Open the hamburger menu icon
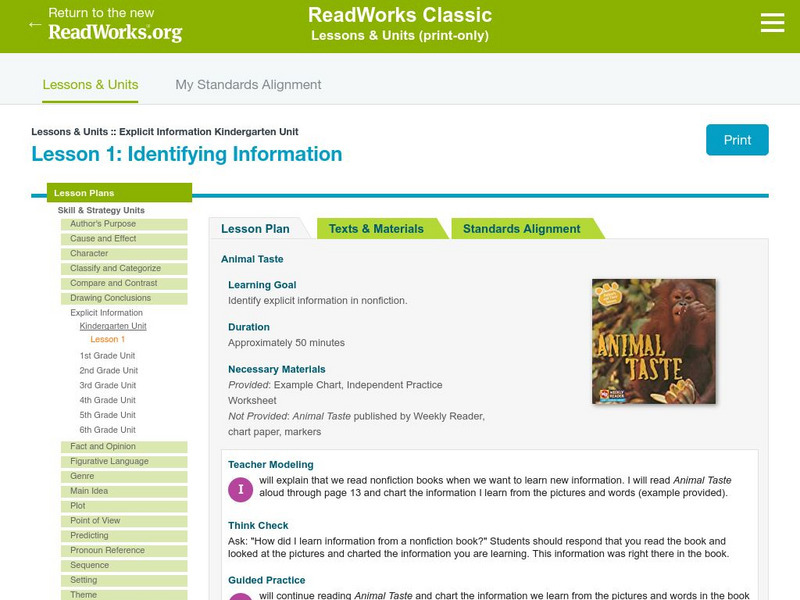800x600 pixels. [772, 23]
